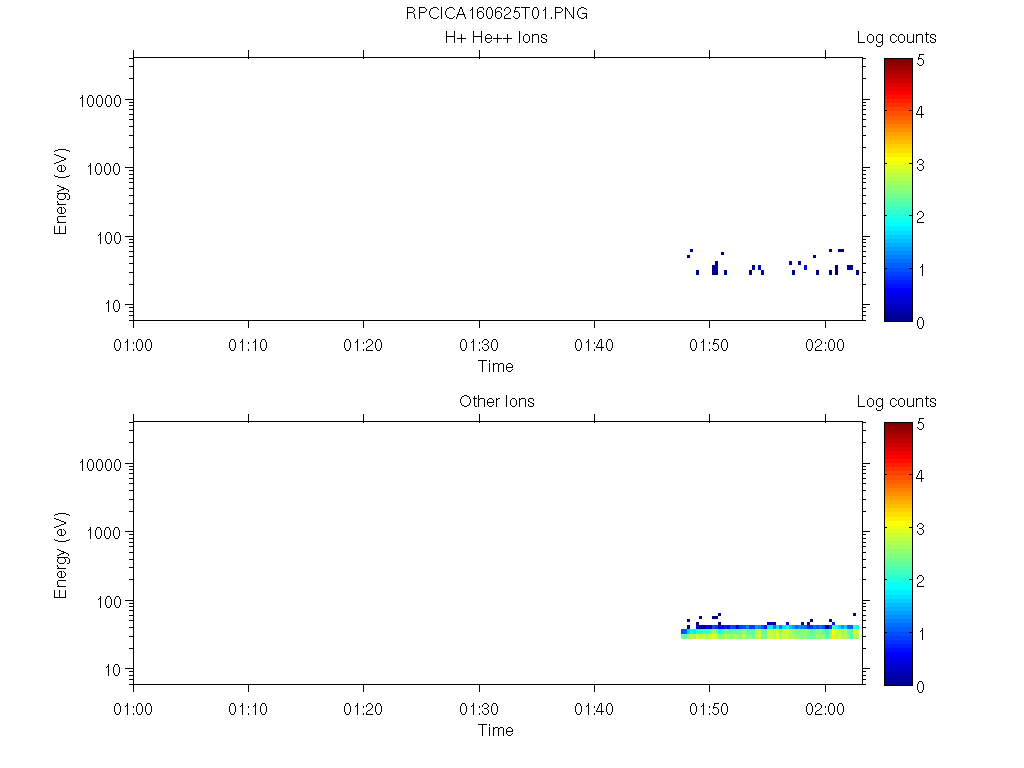Click the 01:10 tick label of H+ plot

click(248, 345)
